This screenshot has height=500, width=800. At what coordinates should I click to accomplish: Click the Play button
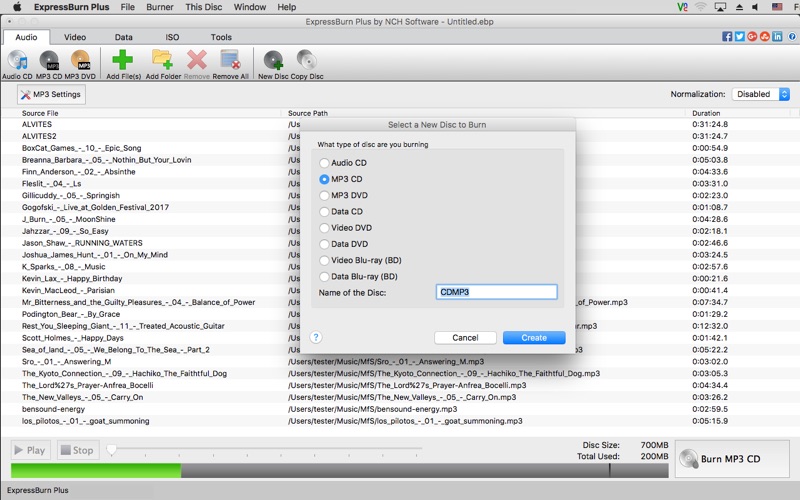[x=31, y=450]
